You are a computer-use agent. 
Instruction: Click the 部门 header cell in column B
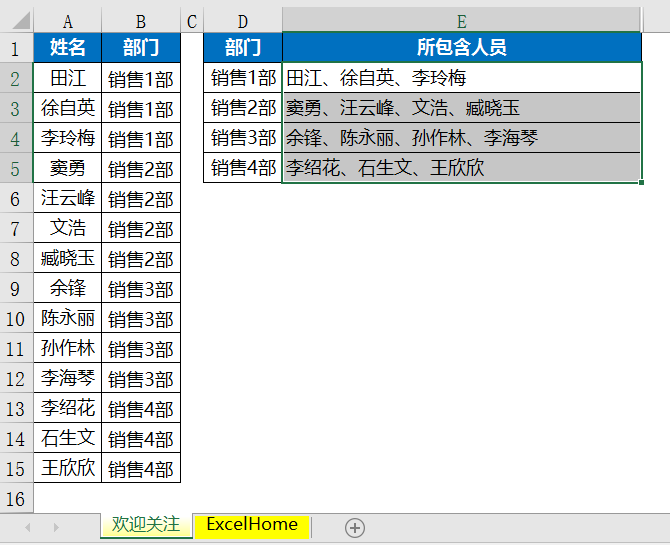click(141, 47)
